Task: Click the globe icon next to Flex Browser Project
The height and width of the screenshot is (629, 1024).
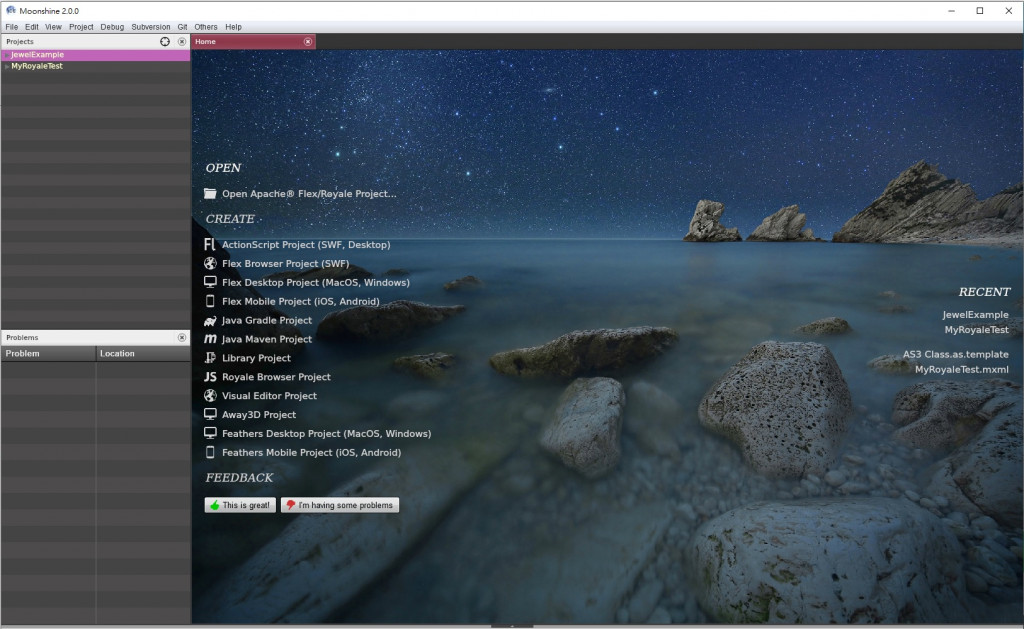Action: (x=210, y=263)
